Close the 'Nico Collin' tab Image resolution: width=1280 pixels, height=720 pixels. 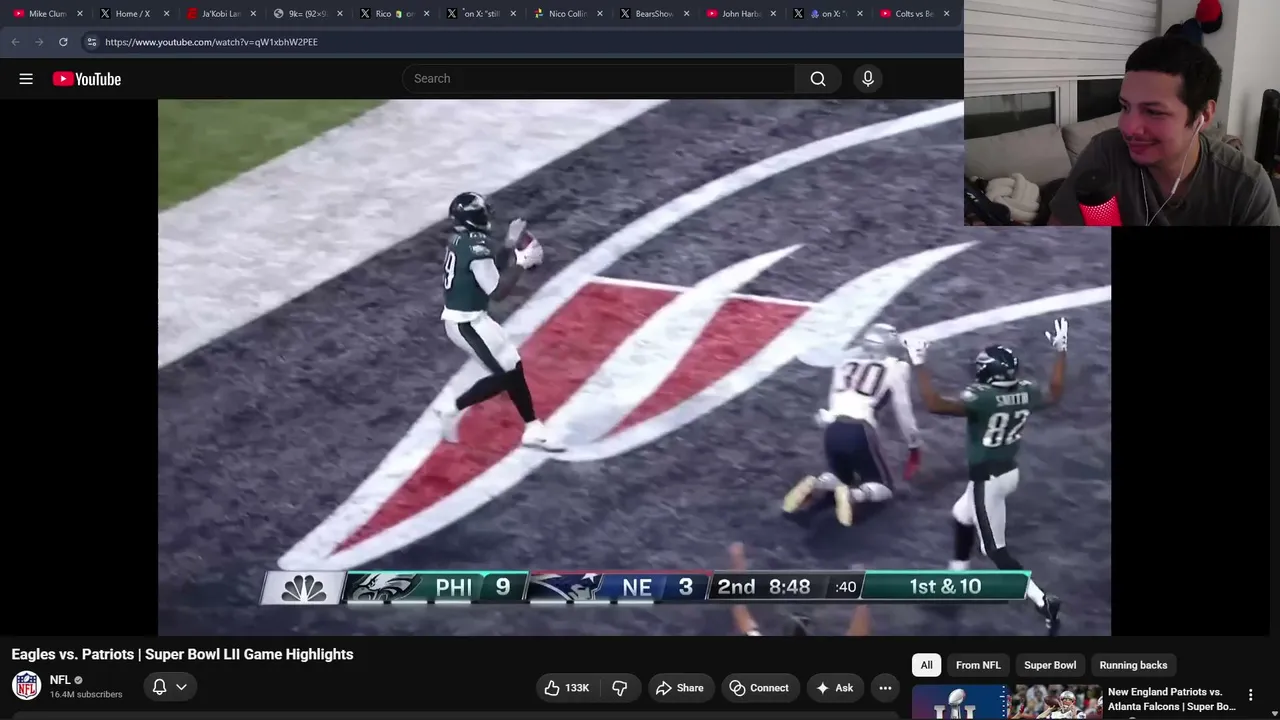click(x=600, y=14)
